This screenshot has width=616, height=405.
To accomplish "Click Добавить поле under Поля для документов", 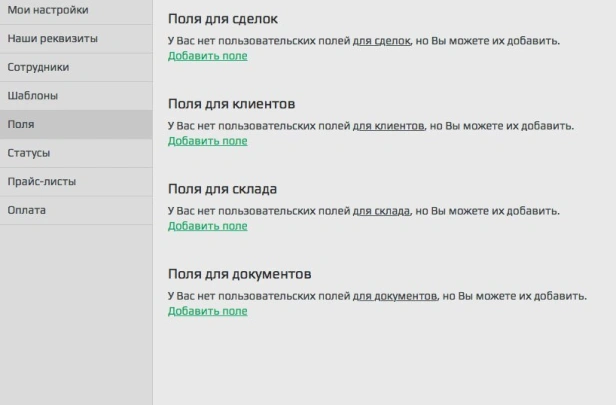I will (x=207, y=311).
